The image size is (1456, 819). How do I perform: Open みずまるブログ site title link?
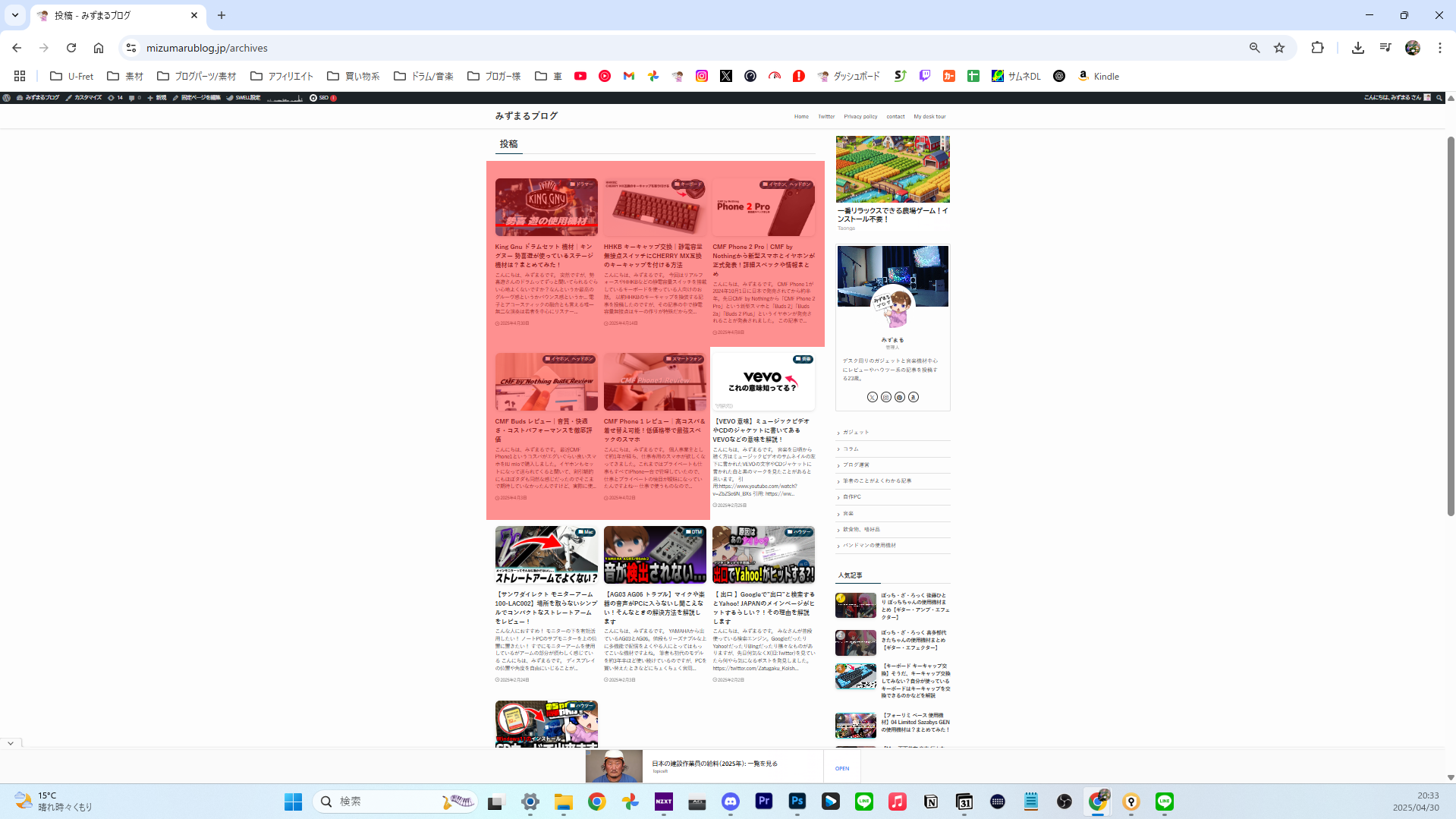(527, 116)
